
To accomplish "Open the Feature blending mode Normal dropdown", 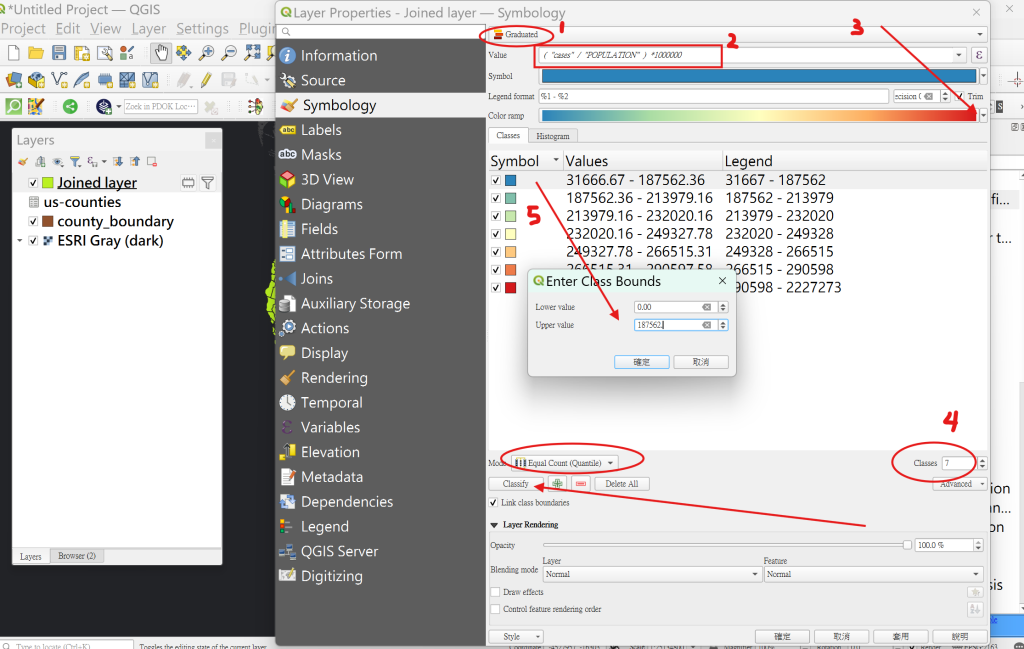I will [873, 574].
